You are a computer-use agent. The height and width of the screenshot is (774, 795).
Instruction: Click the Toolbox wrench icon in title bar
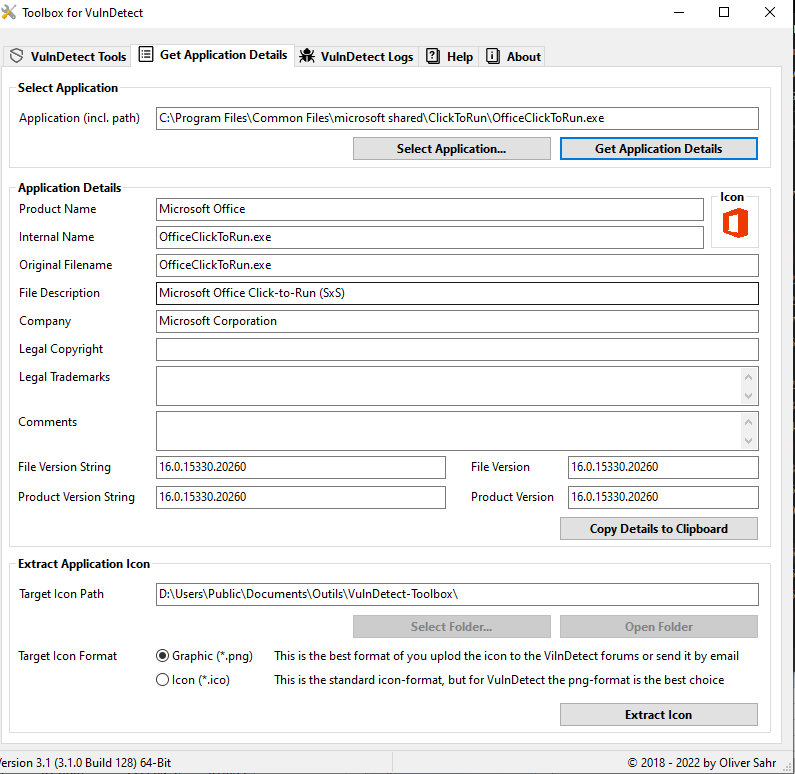click(x=9, y=12)
